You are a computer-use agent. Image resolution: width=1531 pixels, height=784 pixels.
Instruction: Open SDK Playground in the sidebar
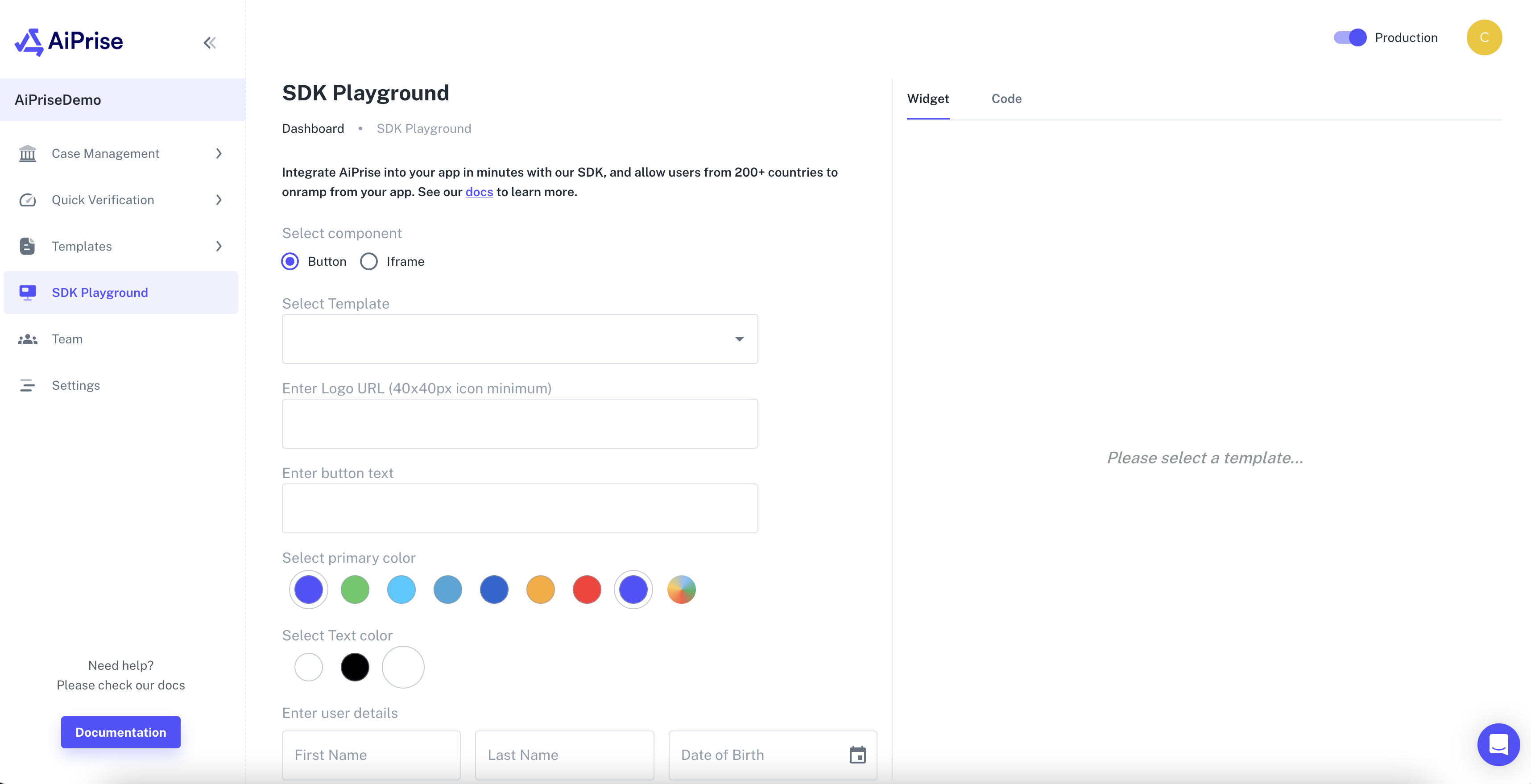pyautogui.click(x=100, y=292)
